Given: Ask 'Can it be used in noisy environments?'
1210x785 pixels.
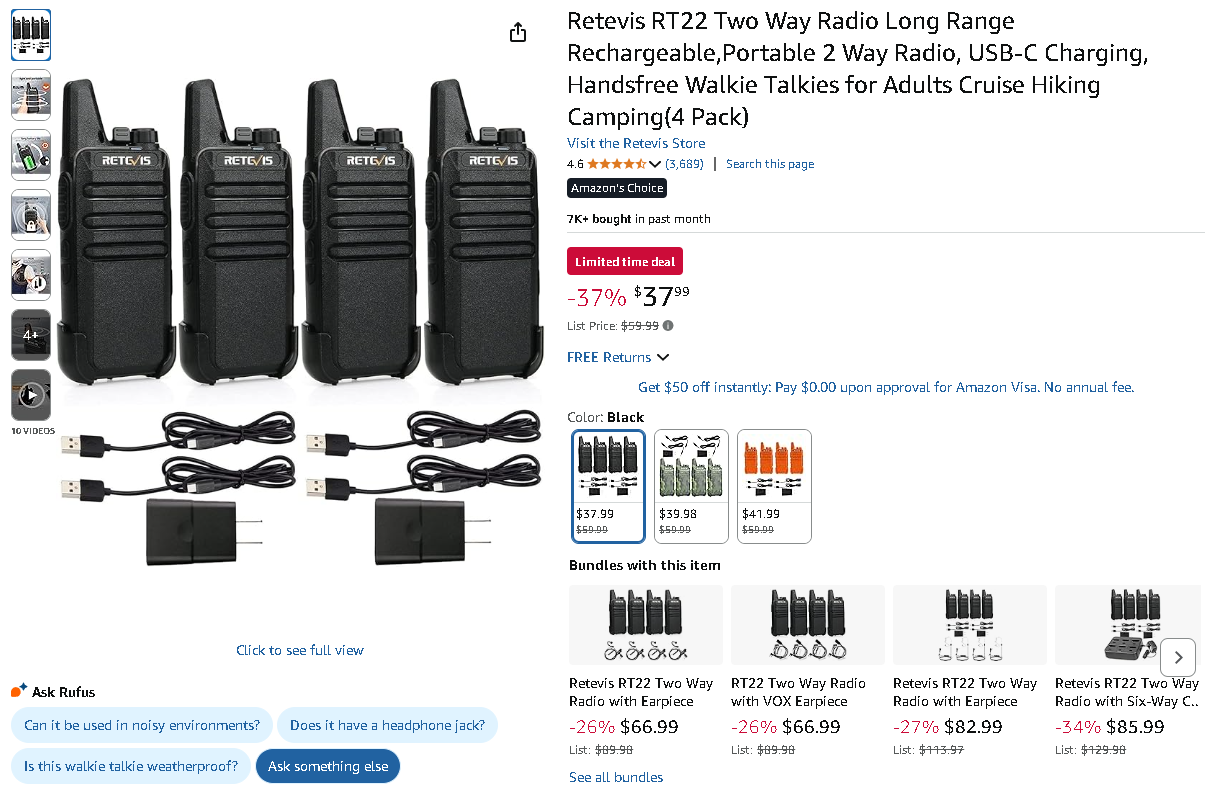Looking at the screenshot, I should (142, 725).
